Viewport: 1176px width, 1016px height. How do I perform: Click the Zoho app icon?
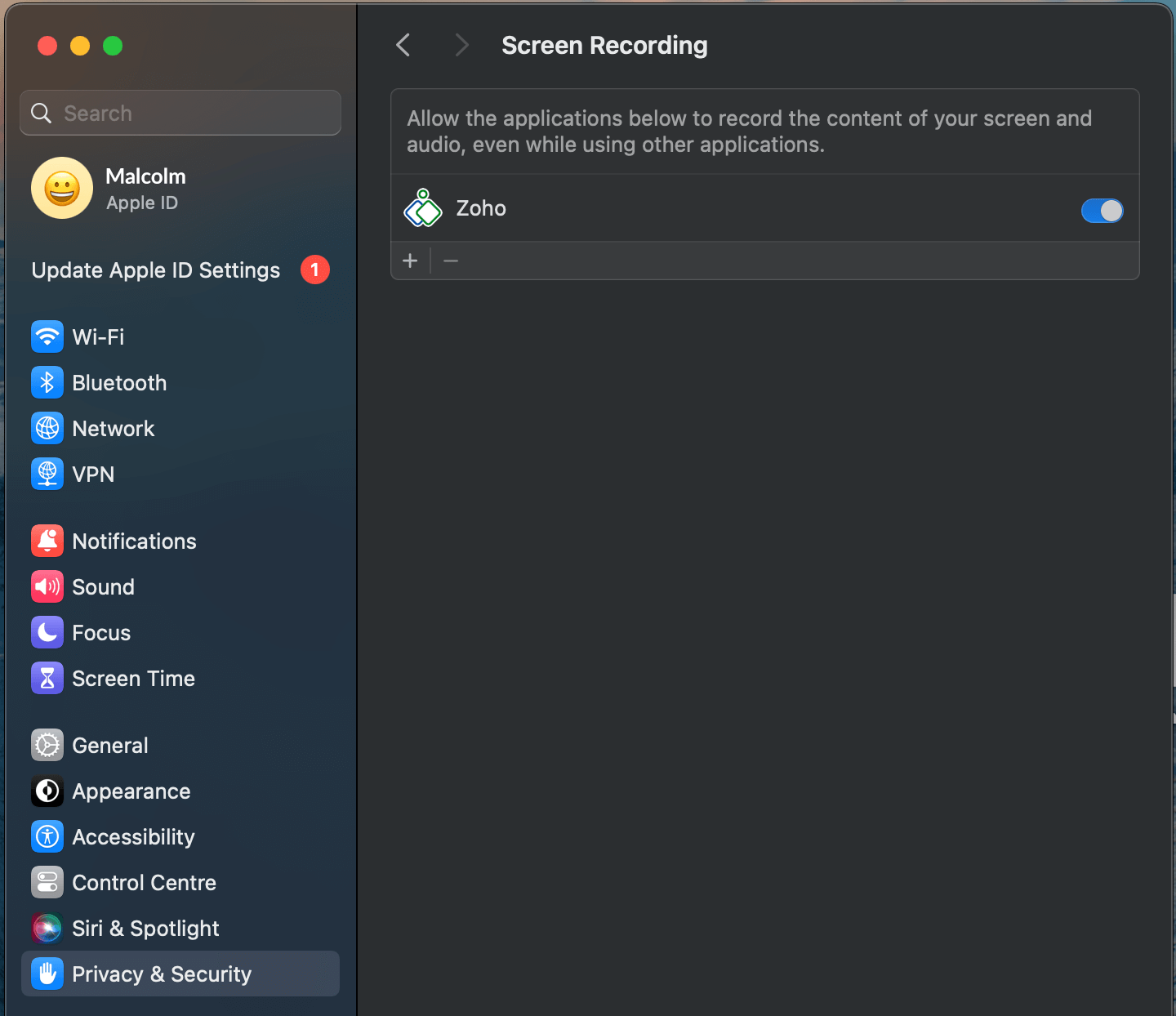tap(423, 208)
